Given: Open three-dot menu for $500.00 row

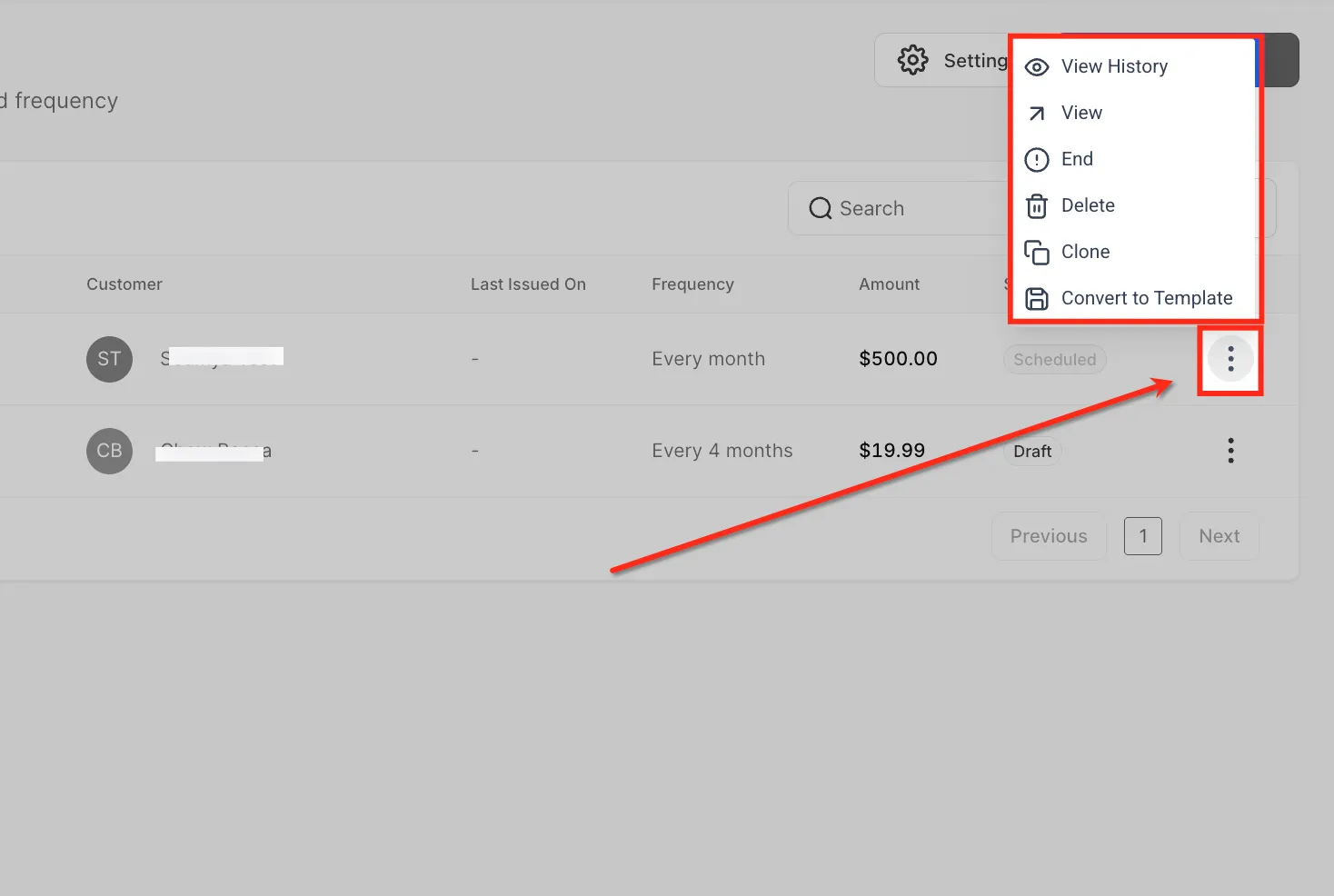Looking at the screenshot, I should 1230,359.
